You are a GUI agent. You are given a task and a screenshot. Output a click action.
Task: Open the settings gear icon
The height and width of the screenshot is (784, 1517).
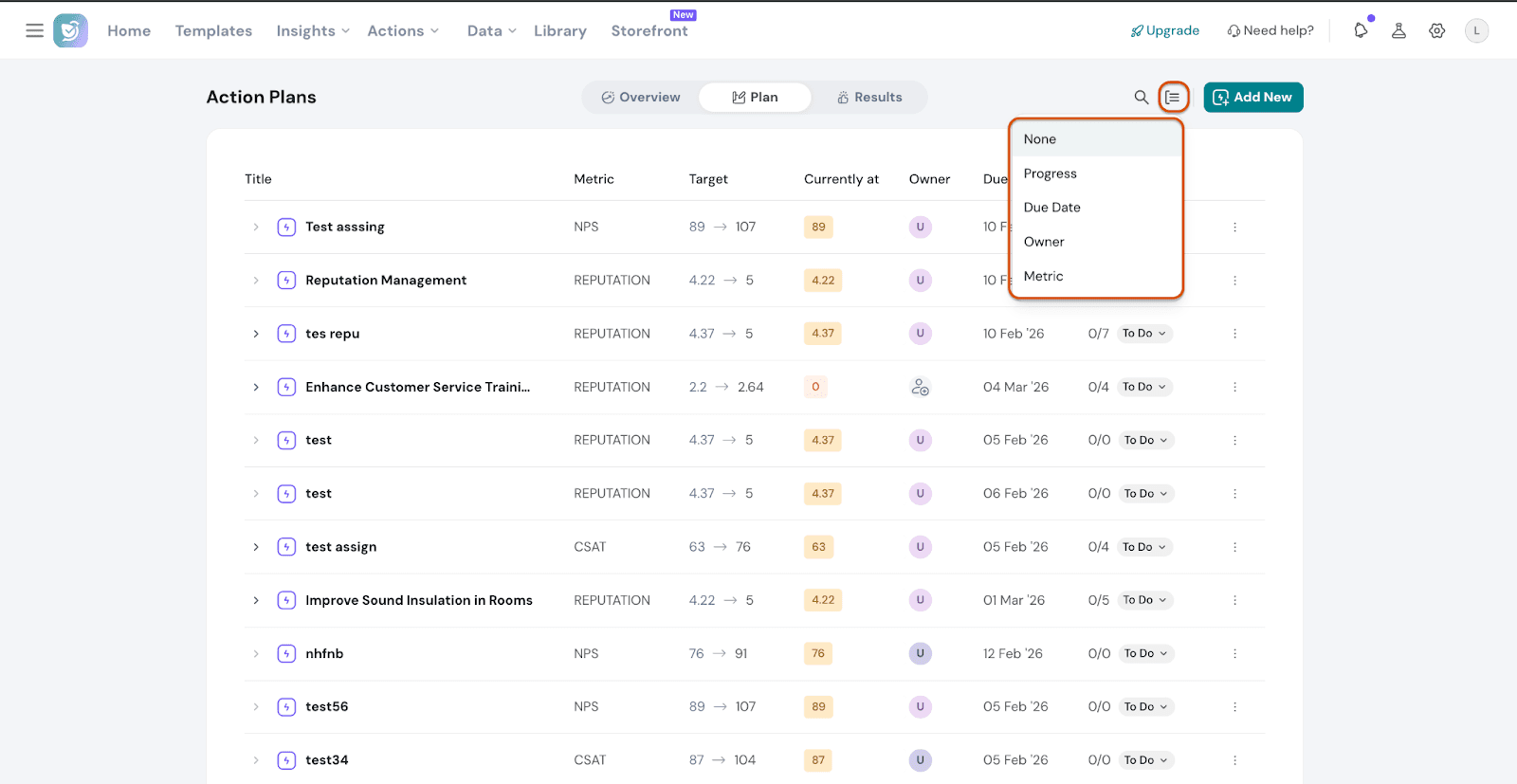(1437, 30)
